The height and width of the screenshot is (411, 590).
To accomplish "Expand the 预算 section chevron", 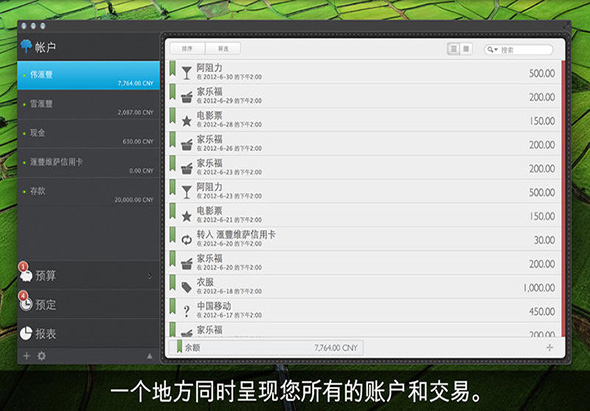I will point(150,276).
